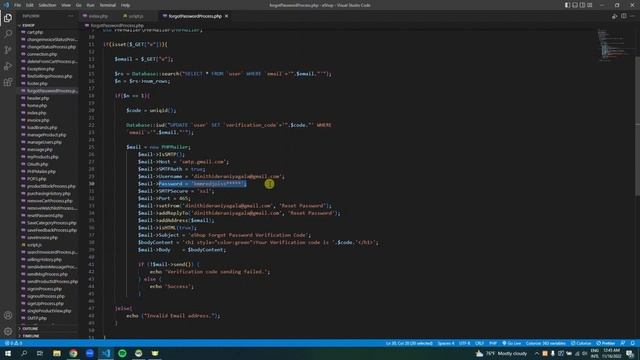Image resolution: width=640 pixels, height=360 pixels.
Task: Open the Go menu
Action: tap(78, 5)
